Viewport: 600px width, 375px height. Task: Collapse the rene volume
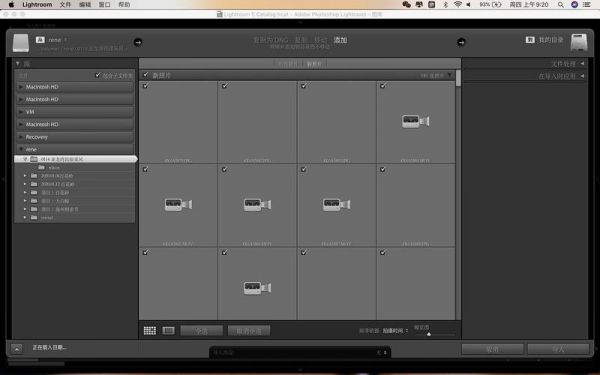point(21,149)
